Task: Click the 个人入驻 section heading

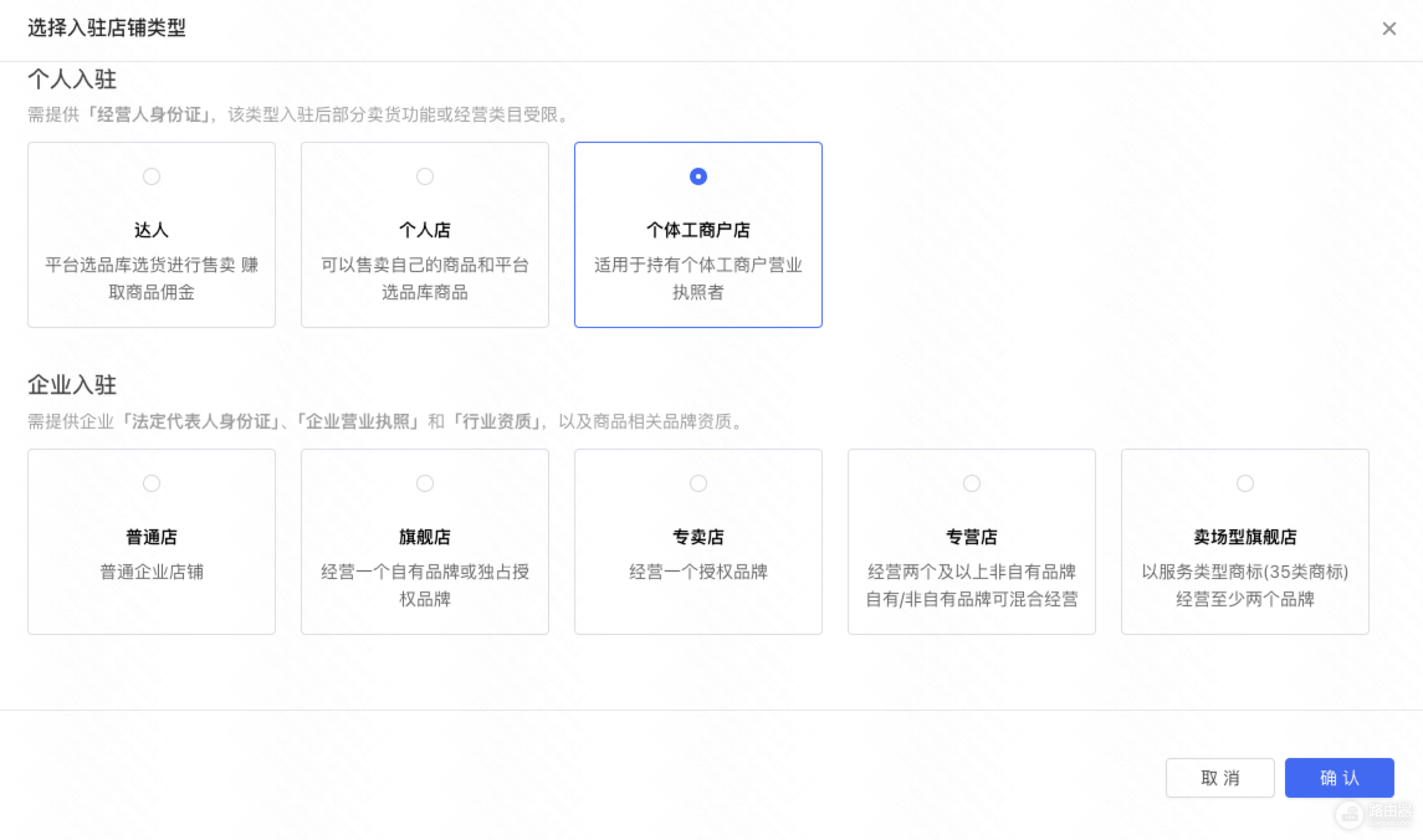Action: pyautogui.click(x=72, y=80)
